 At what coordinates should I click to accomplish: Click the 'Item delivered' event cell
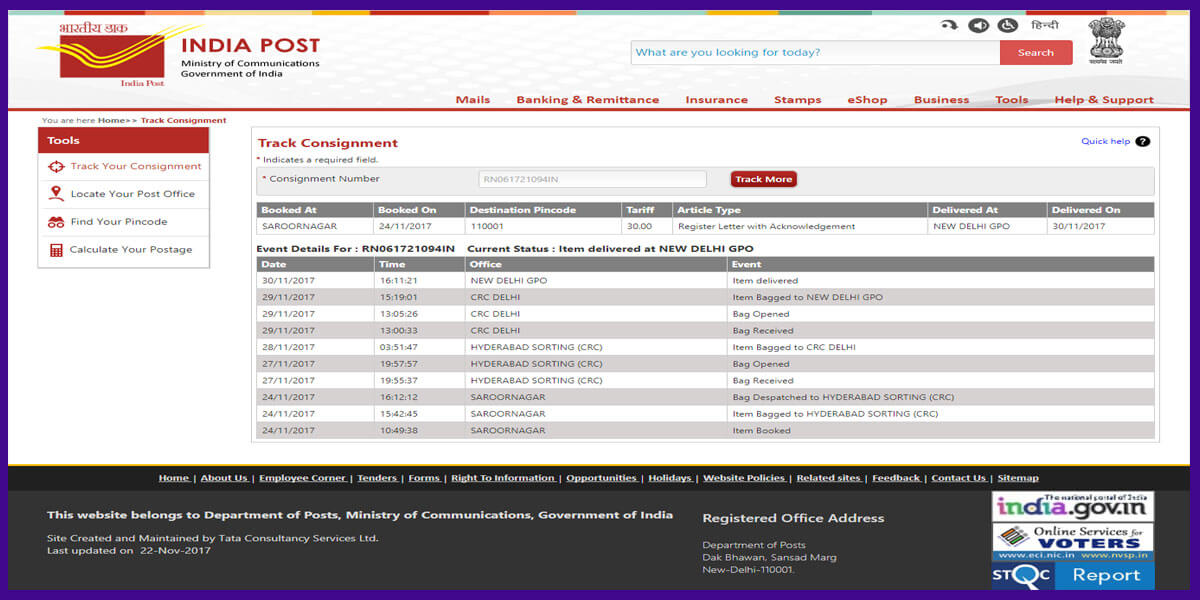(765, 281)
